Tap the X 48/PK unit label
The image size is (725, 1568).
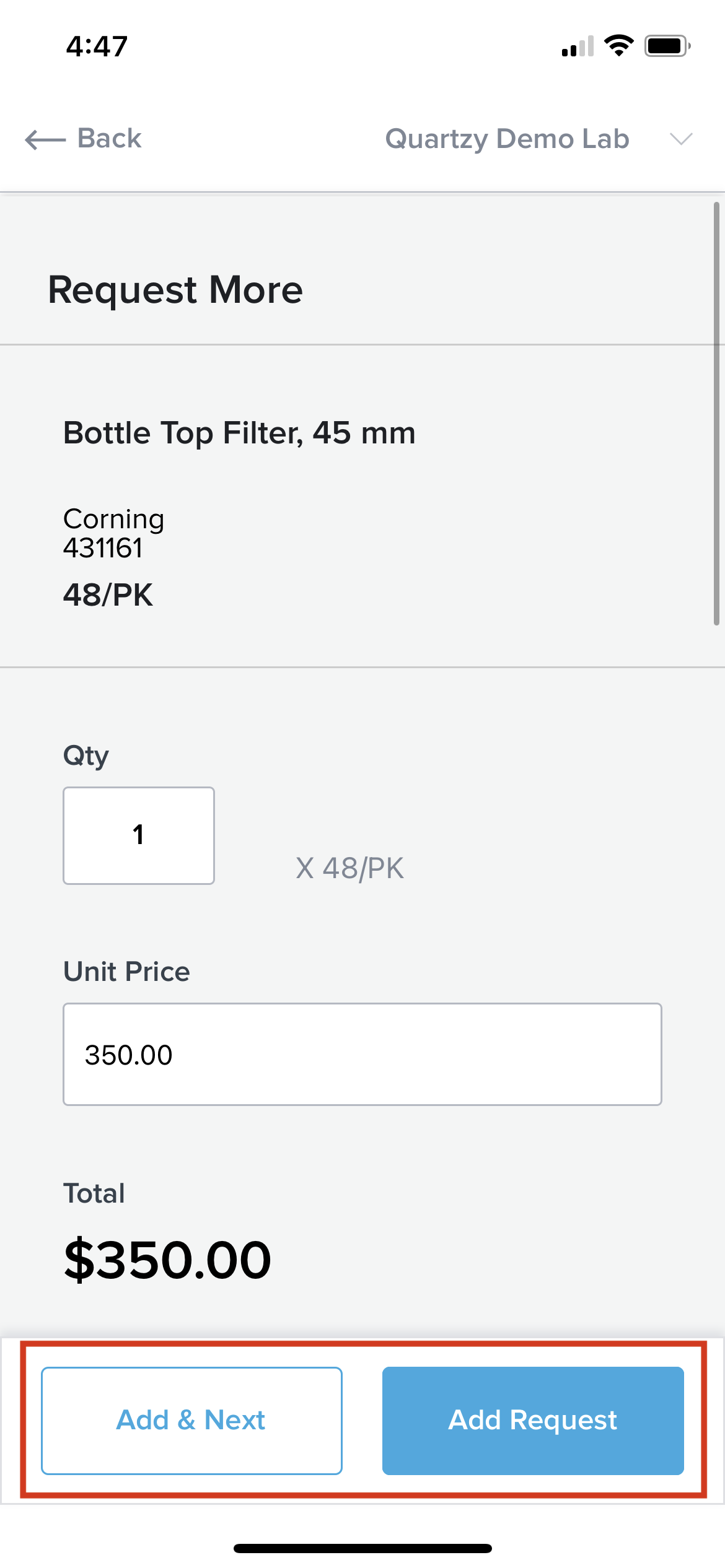pos(350,868)
